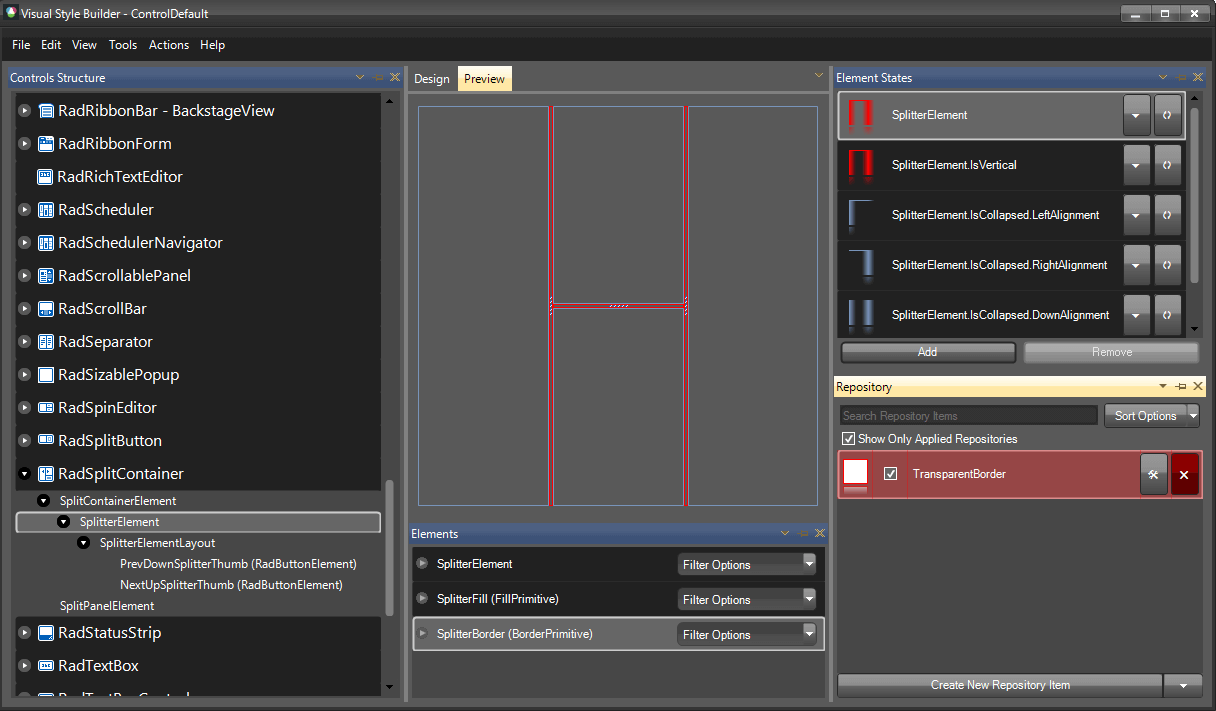1216x711 pixels.
Task: Close the Elements panel
Action: (x=820, y=534)
